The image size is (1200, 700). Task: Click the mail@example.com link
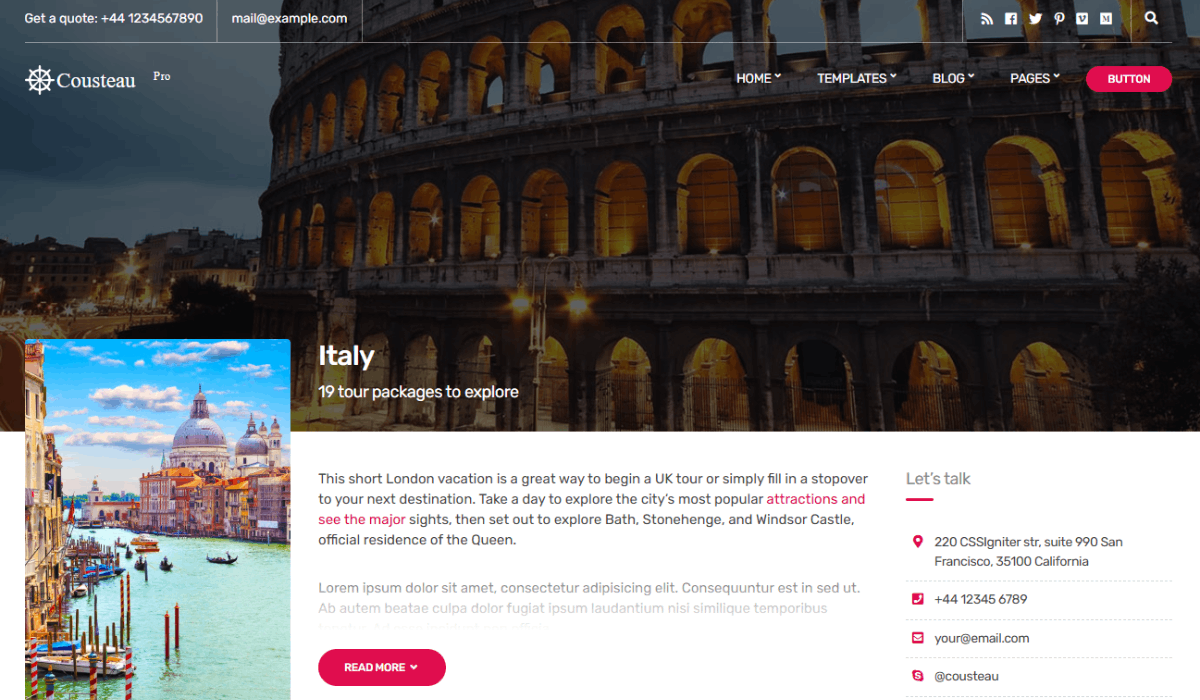pyautogui.click(x=289, y=18)
